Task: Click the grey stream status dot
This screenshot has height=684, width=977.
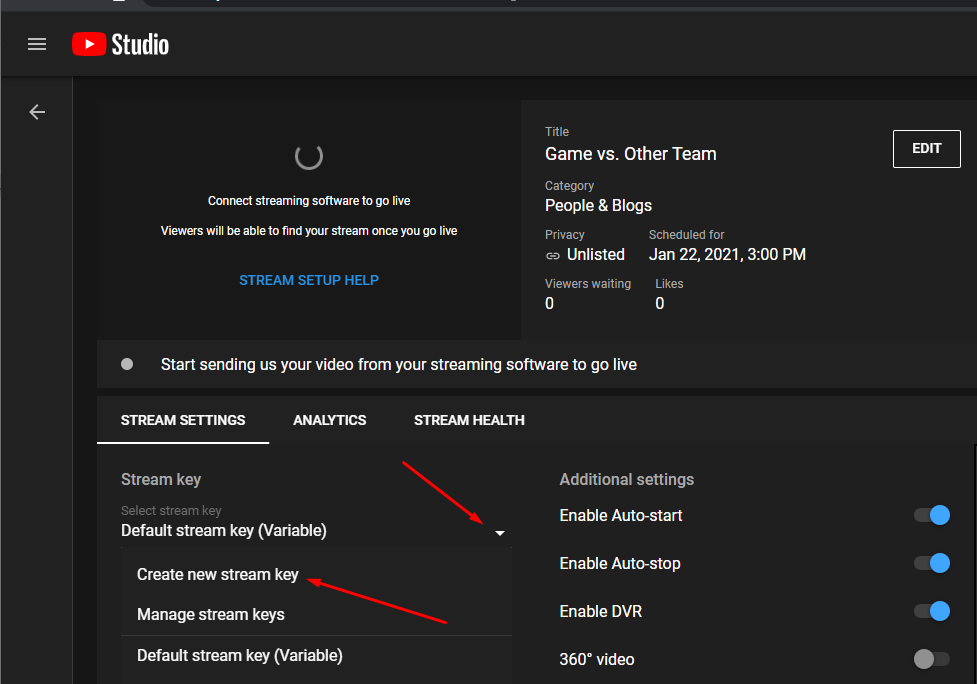Action: 127,364
